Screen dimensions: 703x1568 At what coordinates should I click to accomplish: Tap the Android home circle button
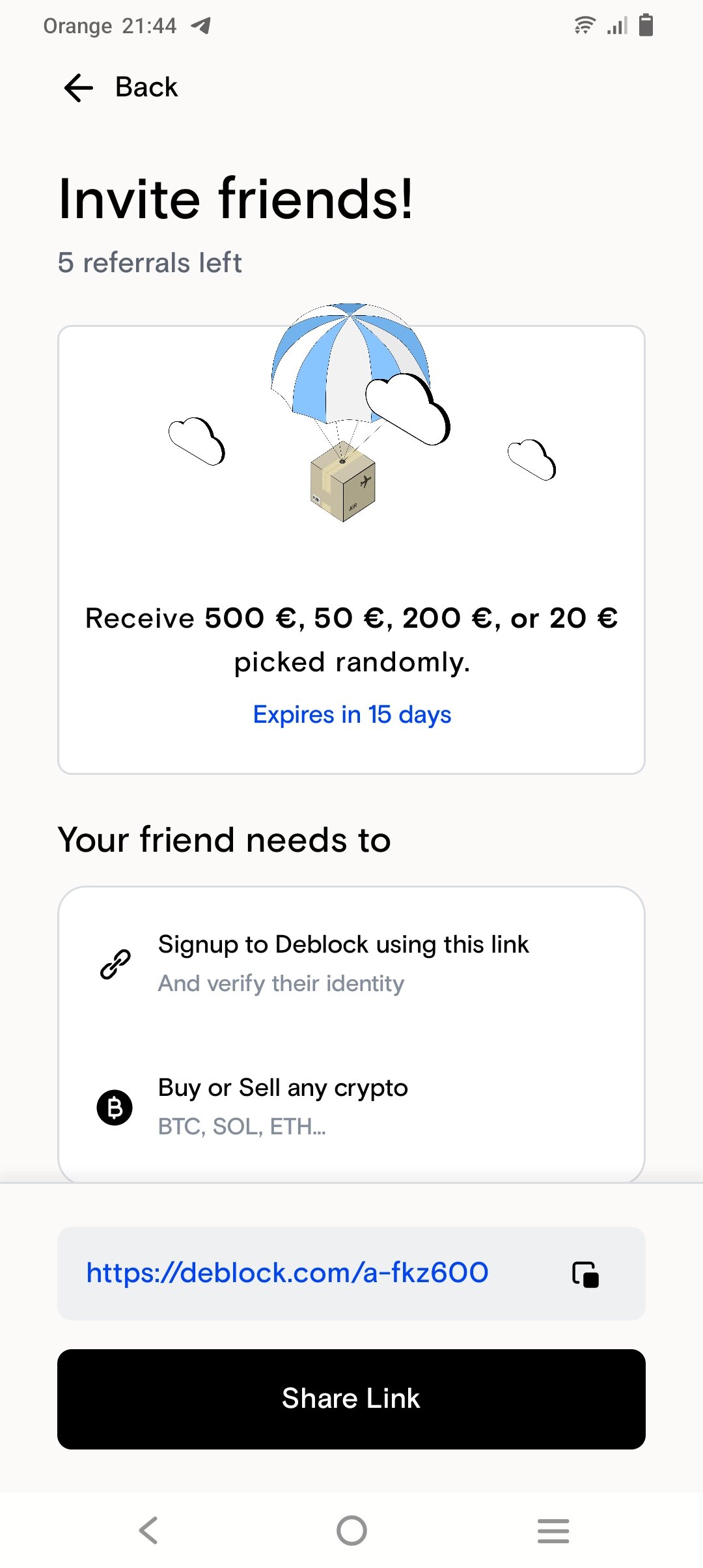click(x=351, y=1530)
